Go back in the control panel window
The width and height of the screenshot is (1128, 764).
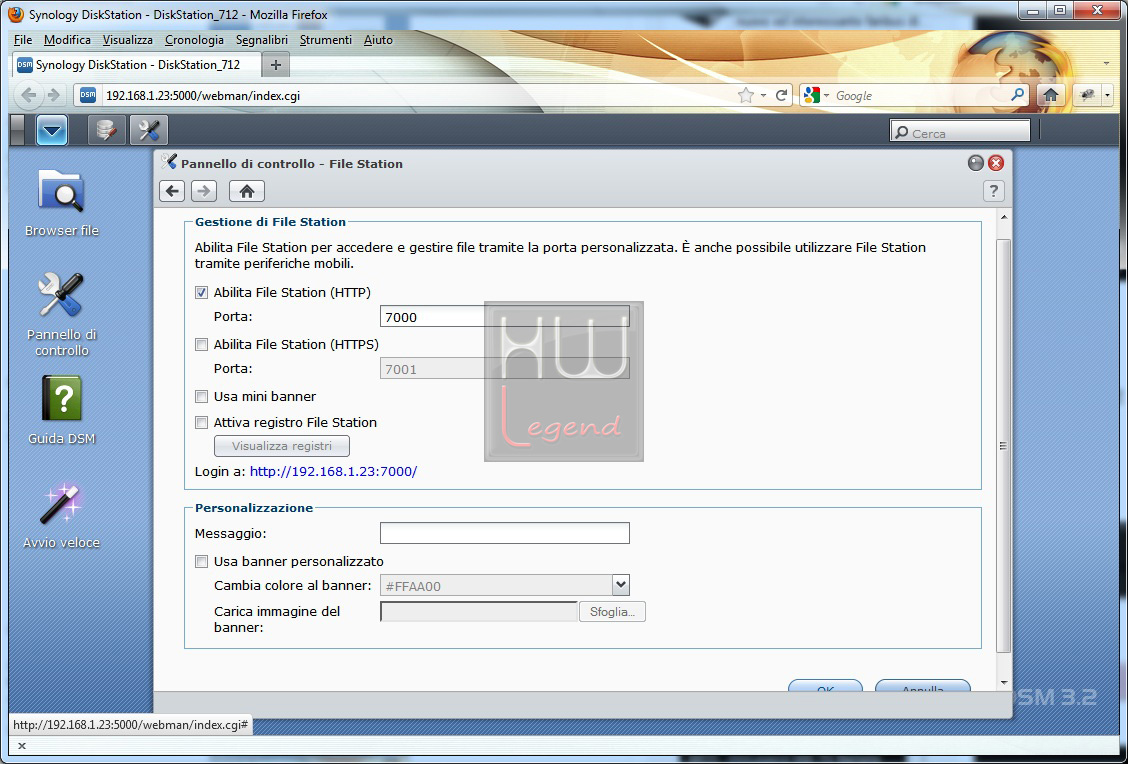pos(172,191)
